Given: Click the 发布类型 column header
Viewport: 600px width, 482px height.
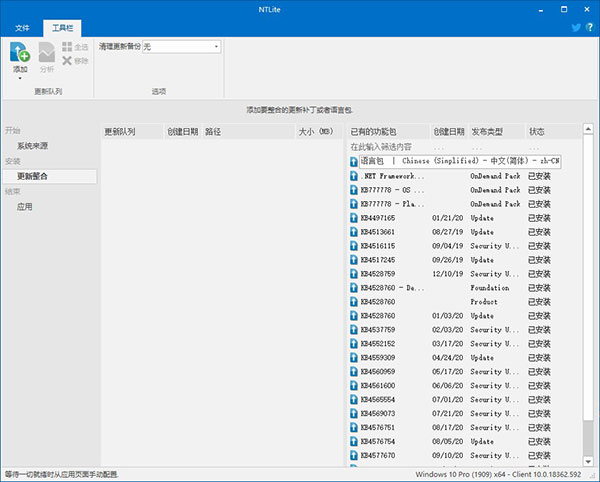Looking at the screenshot, I should point(496,132).
